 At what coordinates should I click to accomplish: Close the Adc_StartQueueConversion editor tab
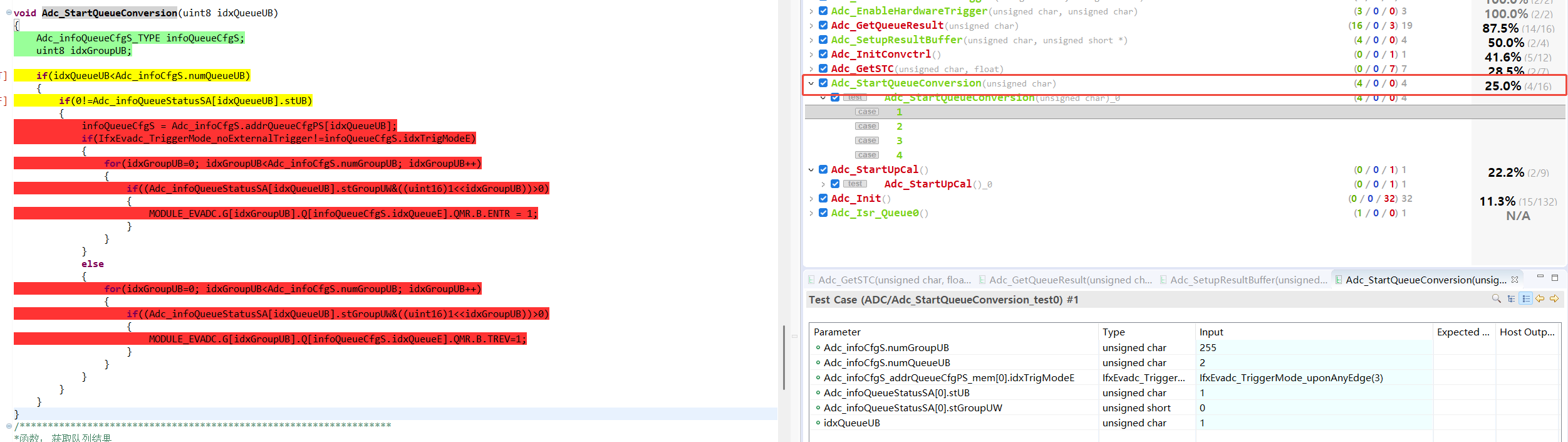pyautogui.click(x=1515, y=280)
